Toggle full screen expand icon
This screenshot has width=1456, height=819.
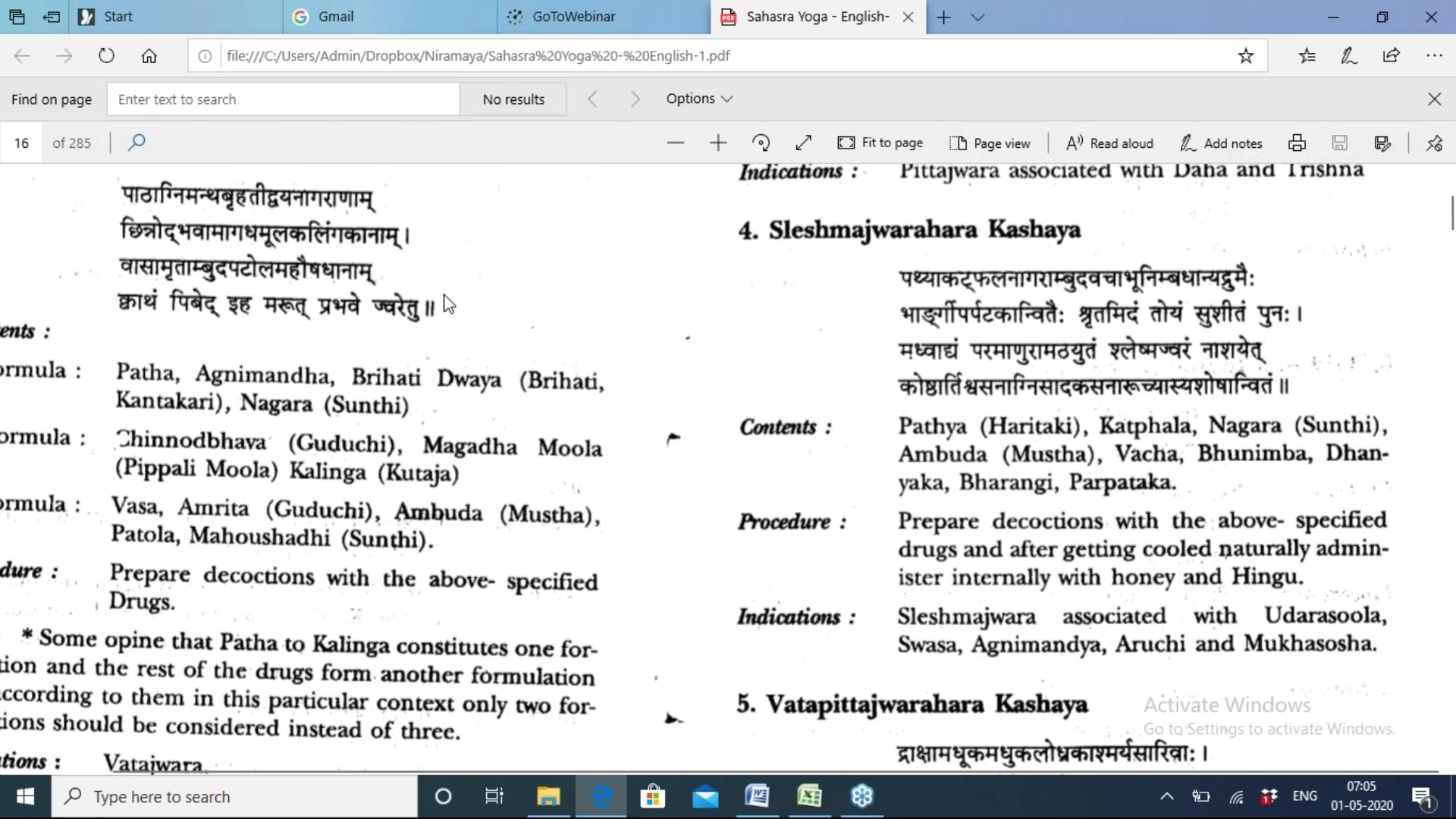[803, 143]
